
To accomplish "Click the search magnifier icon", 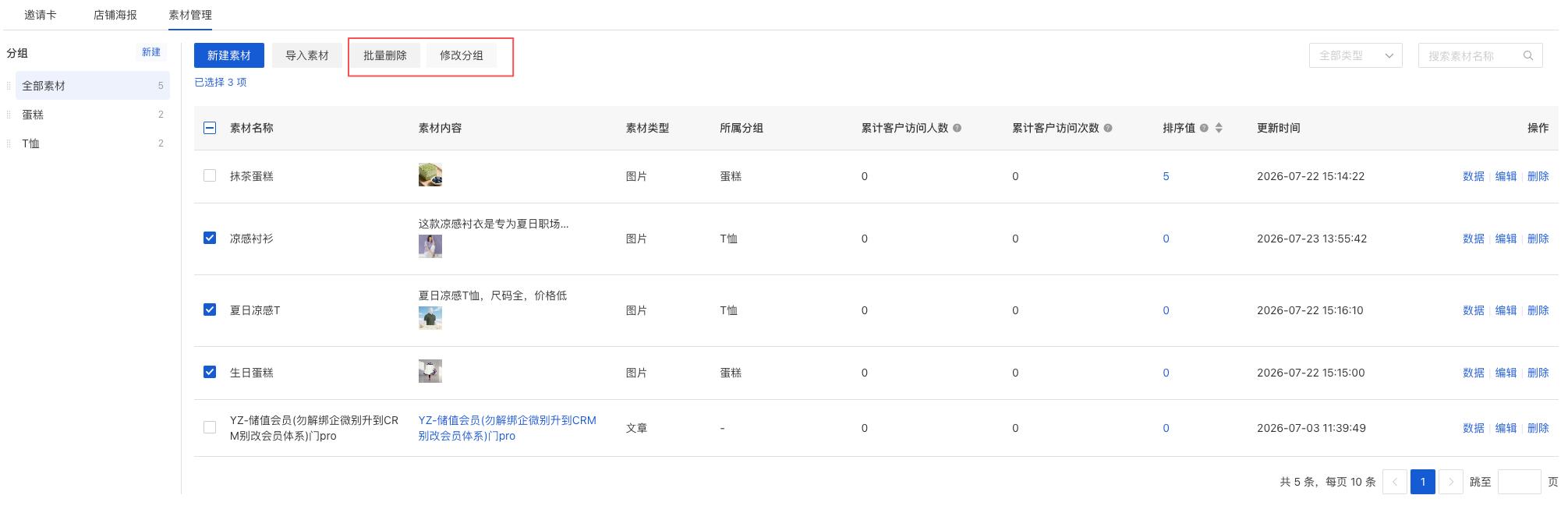I will [x=1528, y=55].
